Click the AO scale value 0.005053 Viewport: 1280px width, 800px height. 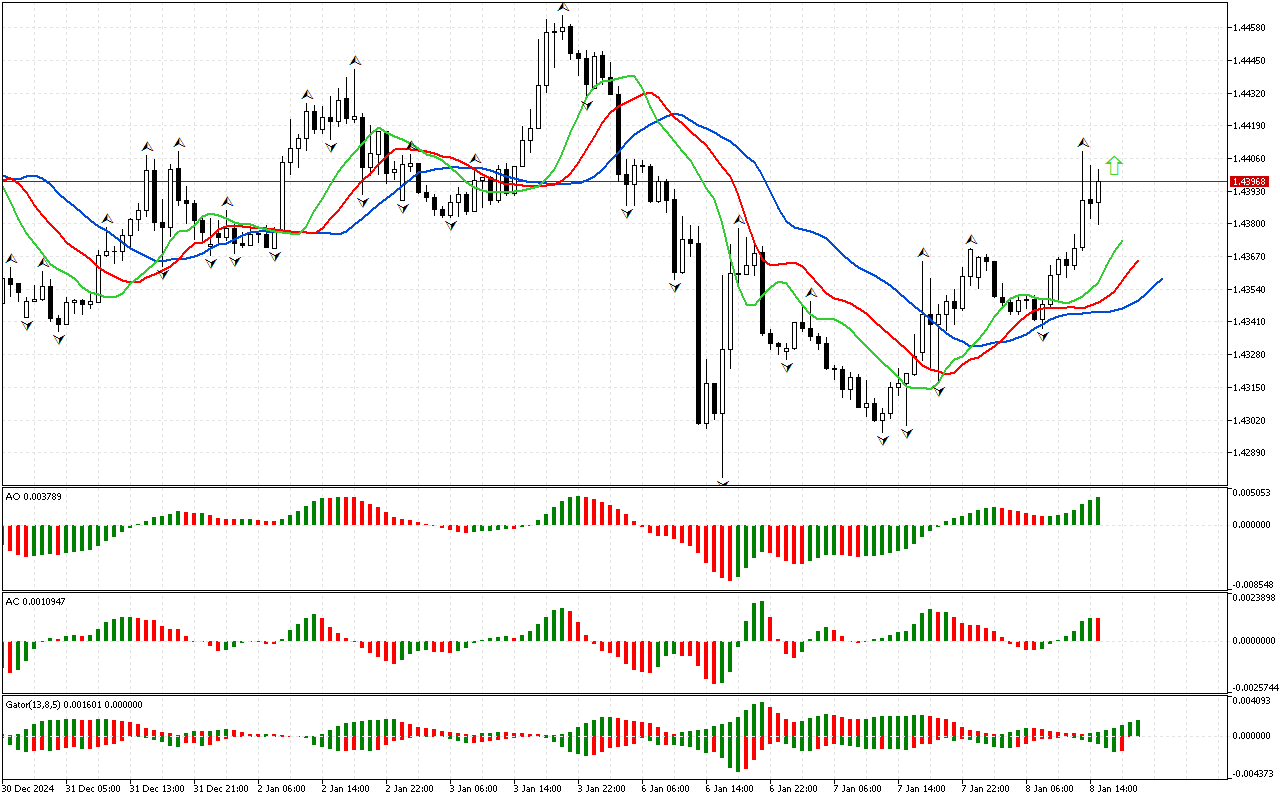click(1252, 493)
